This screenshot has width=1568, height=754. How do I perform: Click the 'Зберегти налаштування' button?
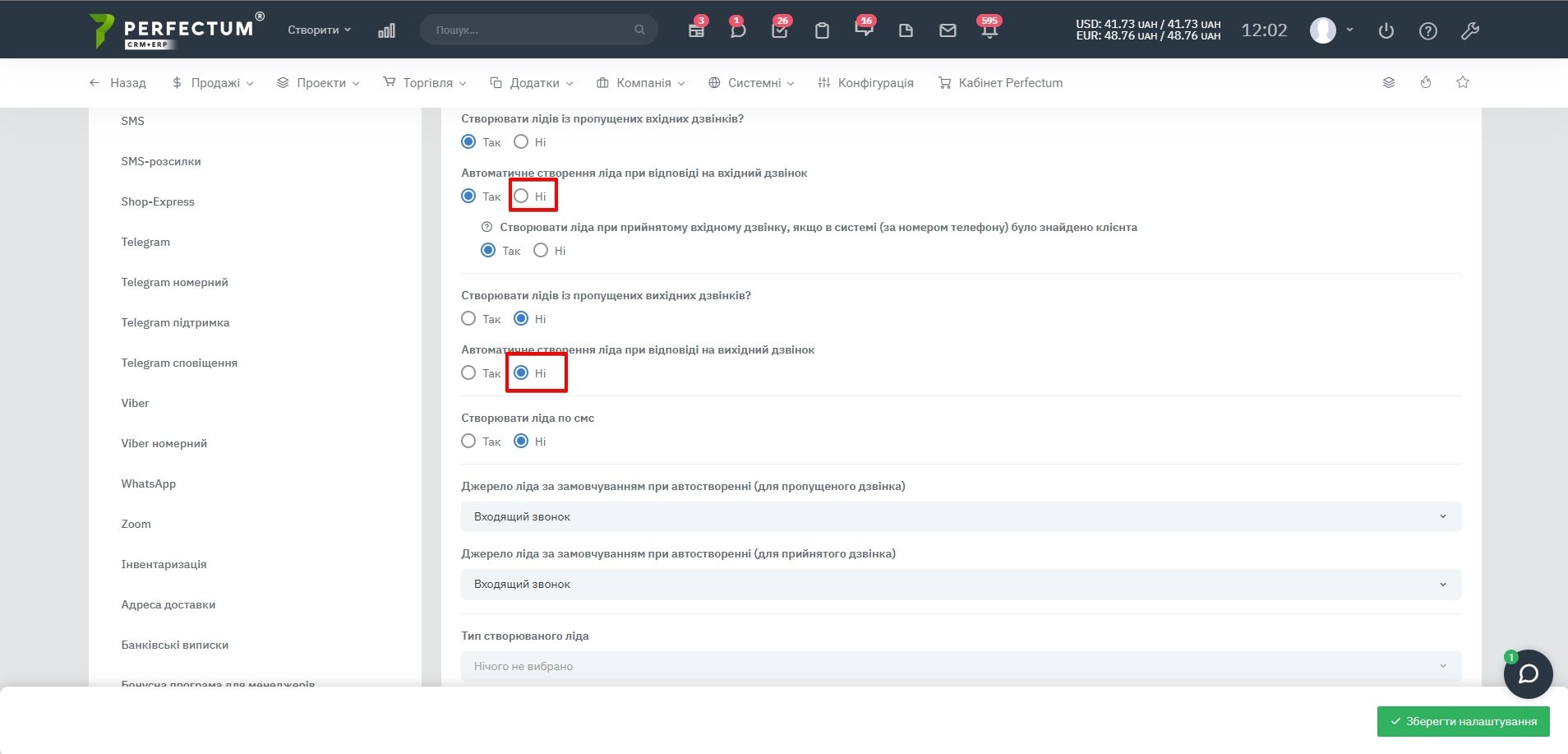(x=1463, y=721)
